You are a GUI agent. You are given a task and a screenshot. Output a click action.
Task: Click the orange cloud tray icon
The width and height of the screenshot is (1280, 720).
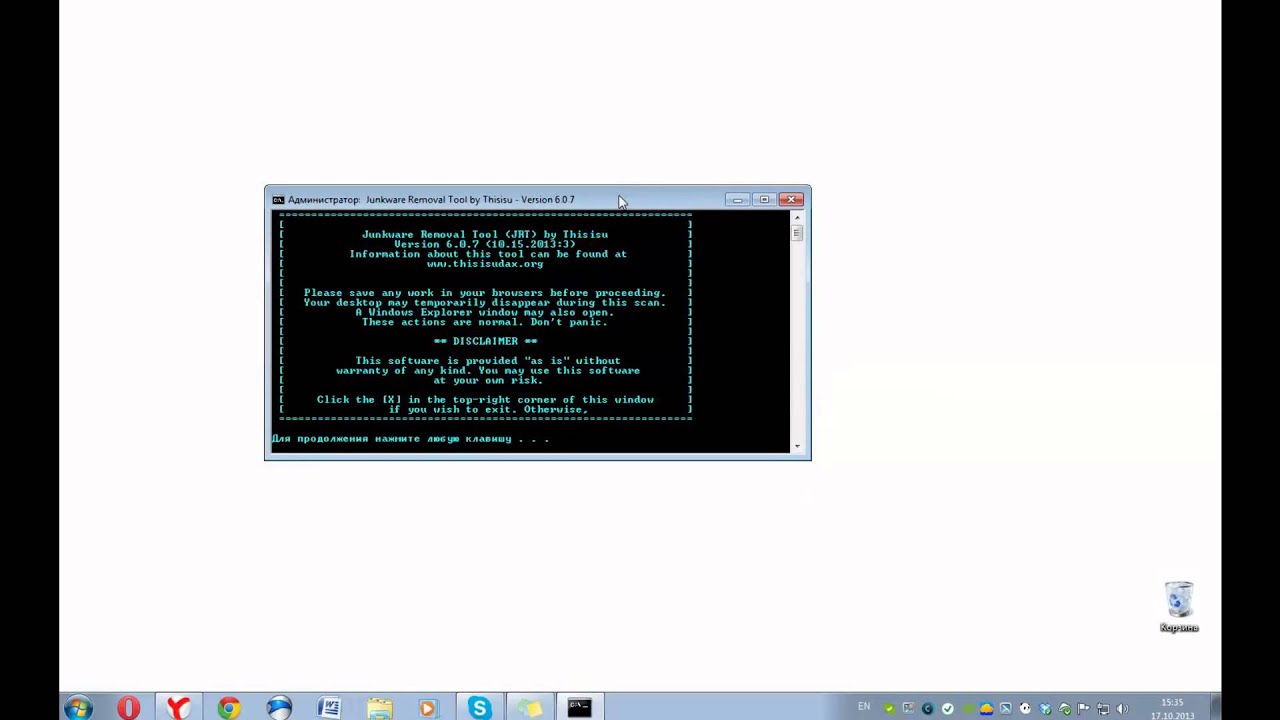[986, 709]
